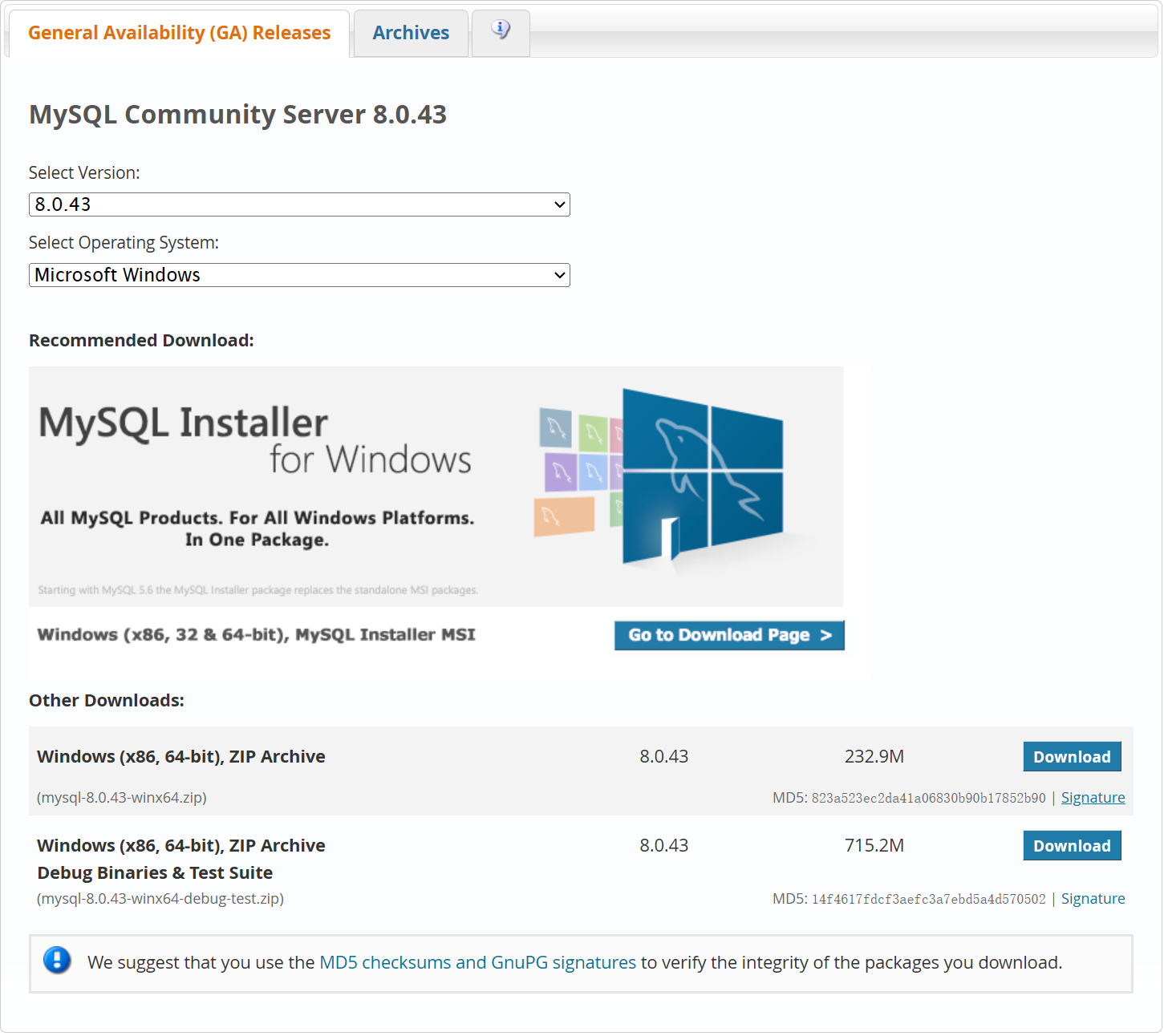Open Signature link for mysql-8.0.43-winx64.zip
The height and width of the screenshot is (1036, 1164).
tap(1093, 798)
